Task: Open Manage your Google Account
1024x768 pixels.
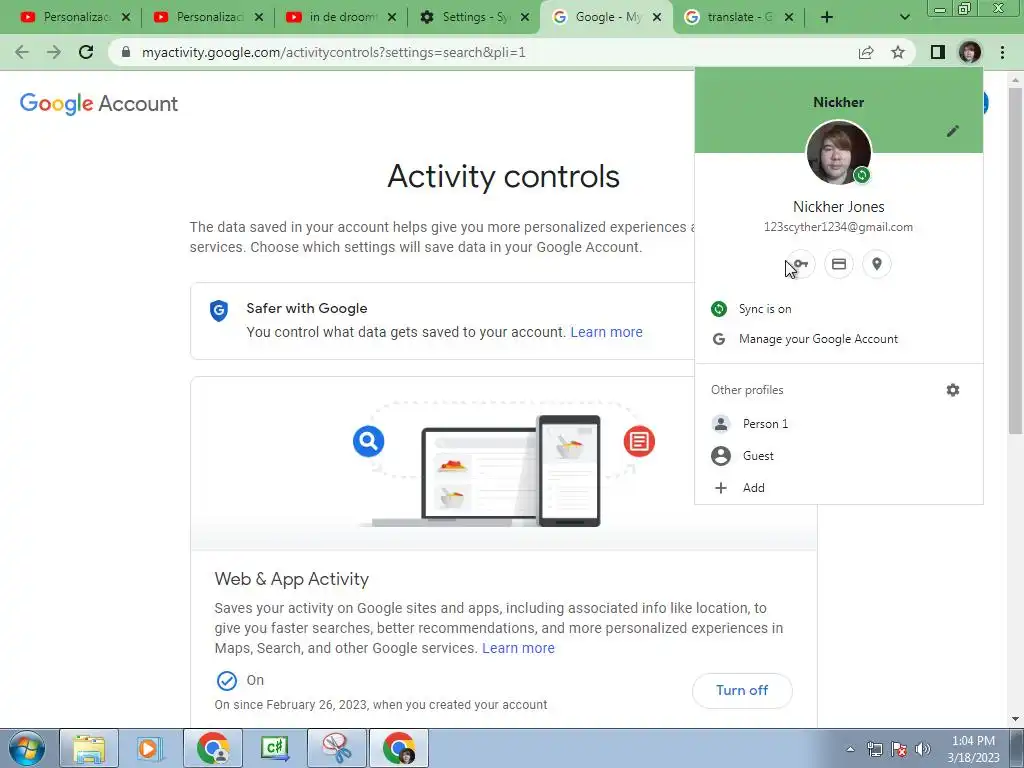Action: click(x=839, y=339)
